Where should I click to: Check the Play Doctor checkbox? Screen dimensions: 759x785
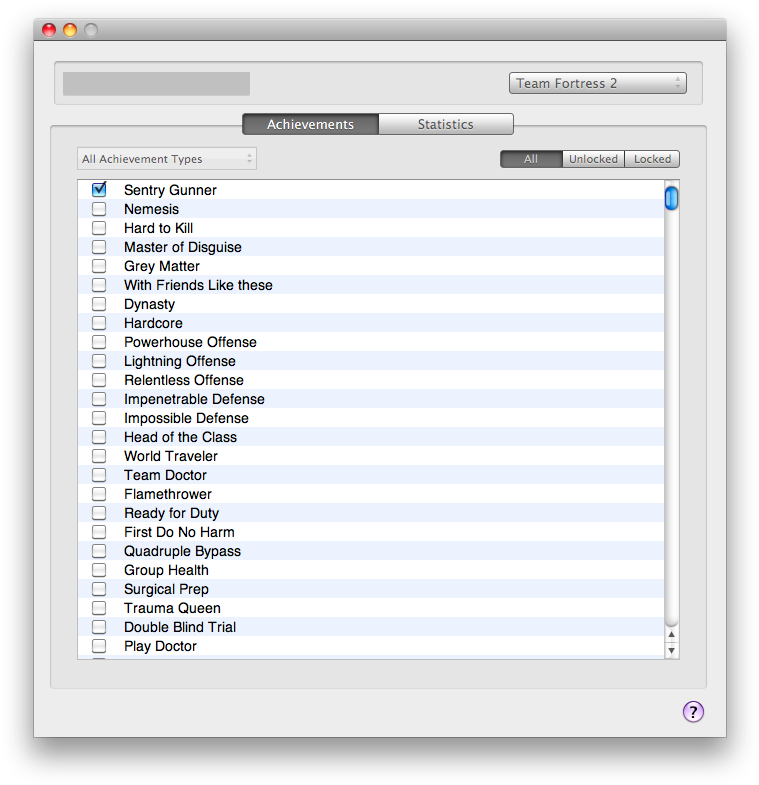99,646
